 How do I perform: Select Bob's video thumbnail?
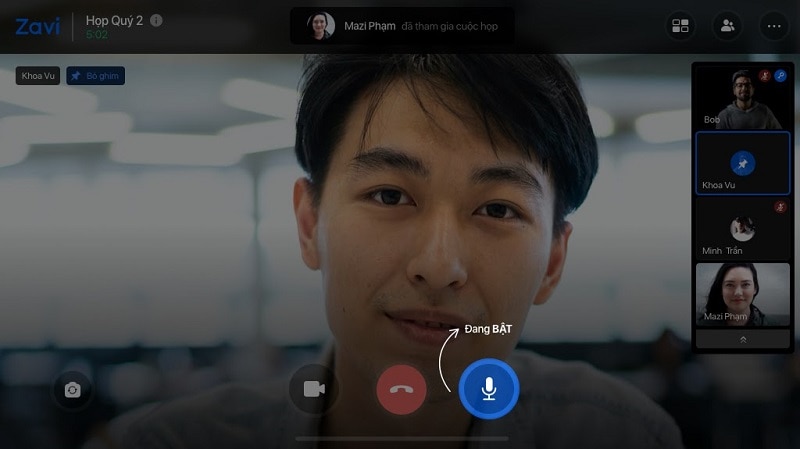click(x=743, y=97)
